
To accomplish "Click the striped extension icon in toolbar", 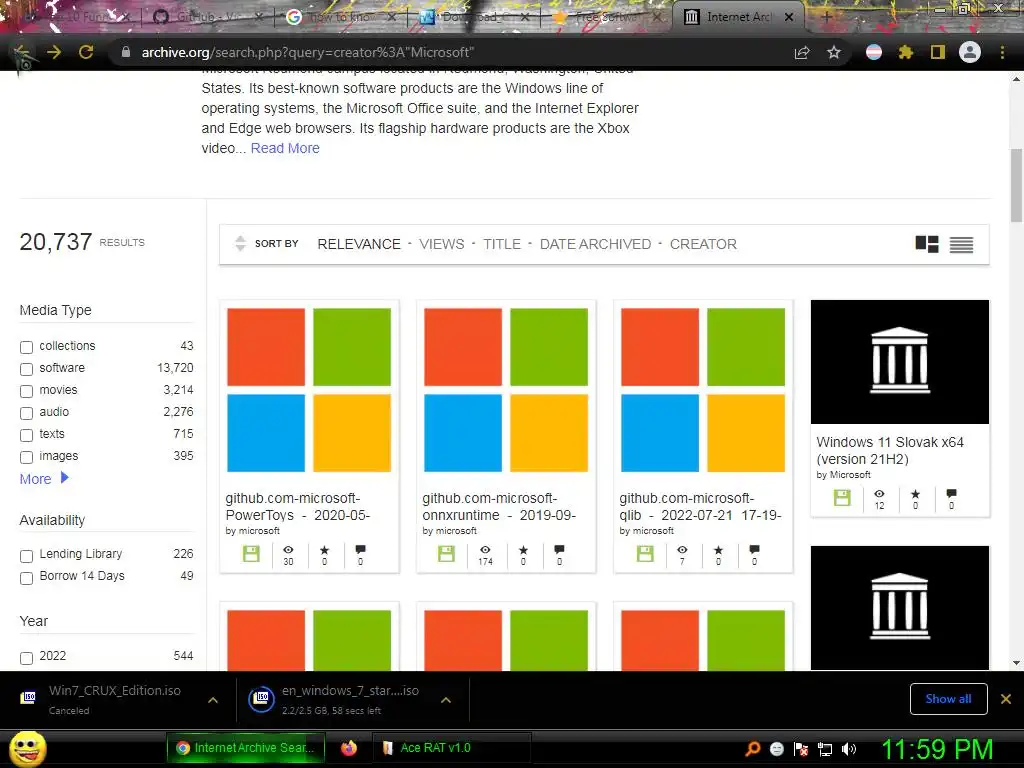I will point(874,52).
